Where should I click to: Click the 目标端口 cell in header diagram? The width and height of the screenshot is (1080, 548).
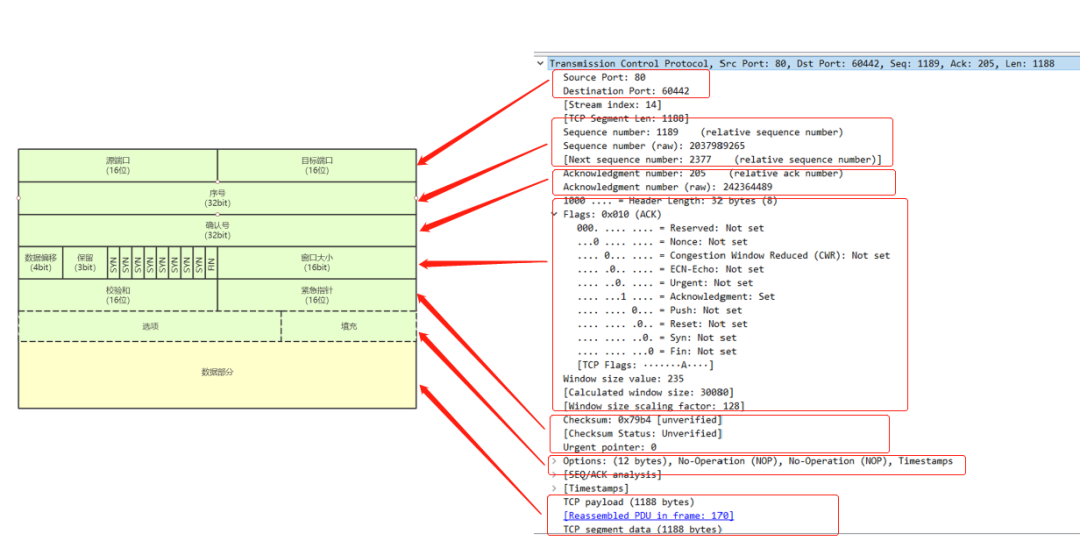coord(317,165)
